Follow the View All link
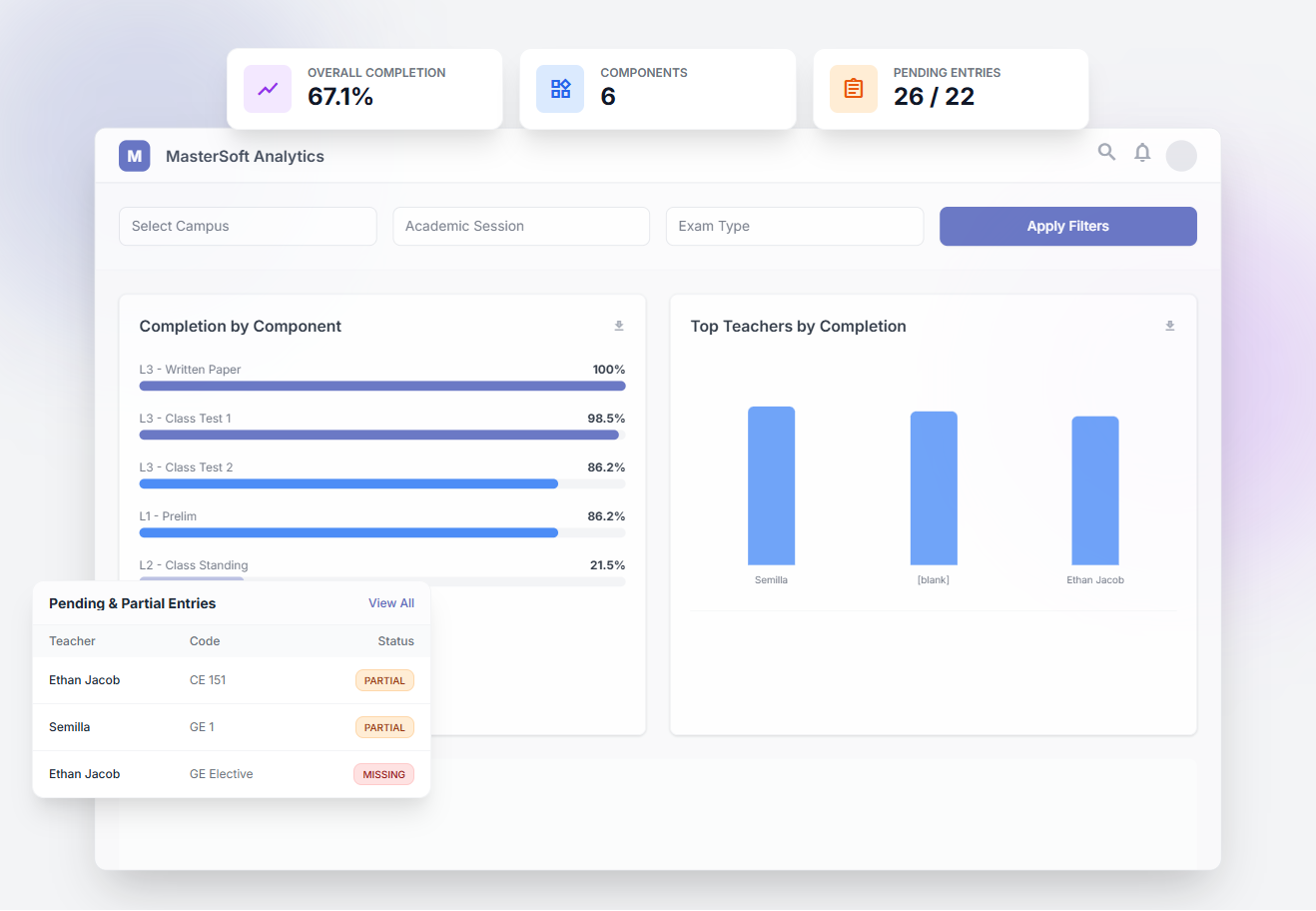Image resolution: width=1316 pixels, height=911 pixels. click(391, 603)
